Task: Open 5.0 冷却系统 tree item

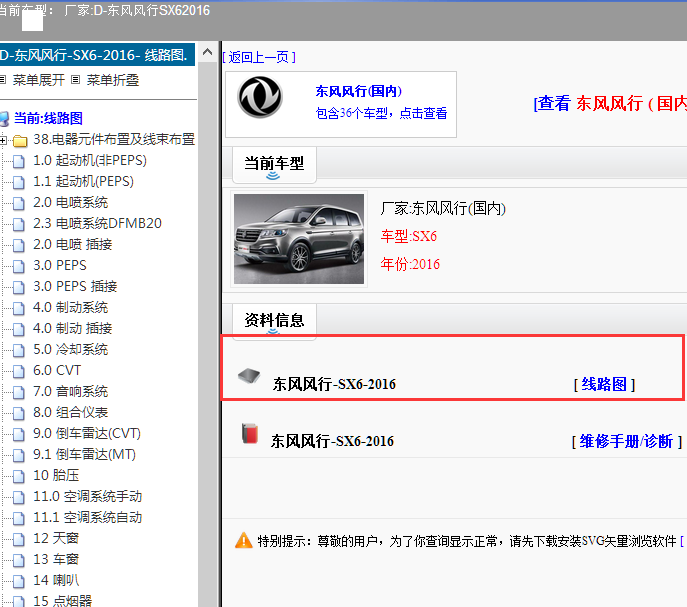Action: click(70, 349)
